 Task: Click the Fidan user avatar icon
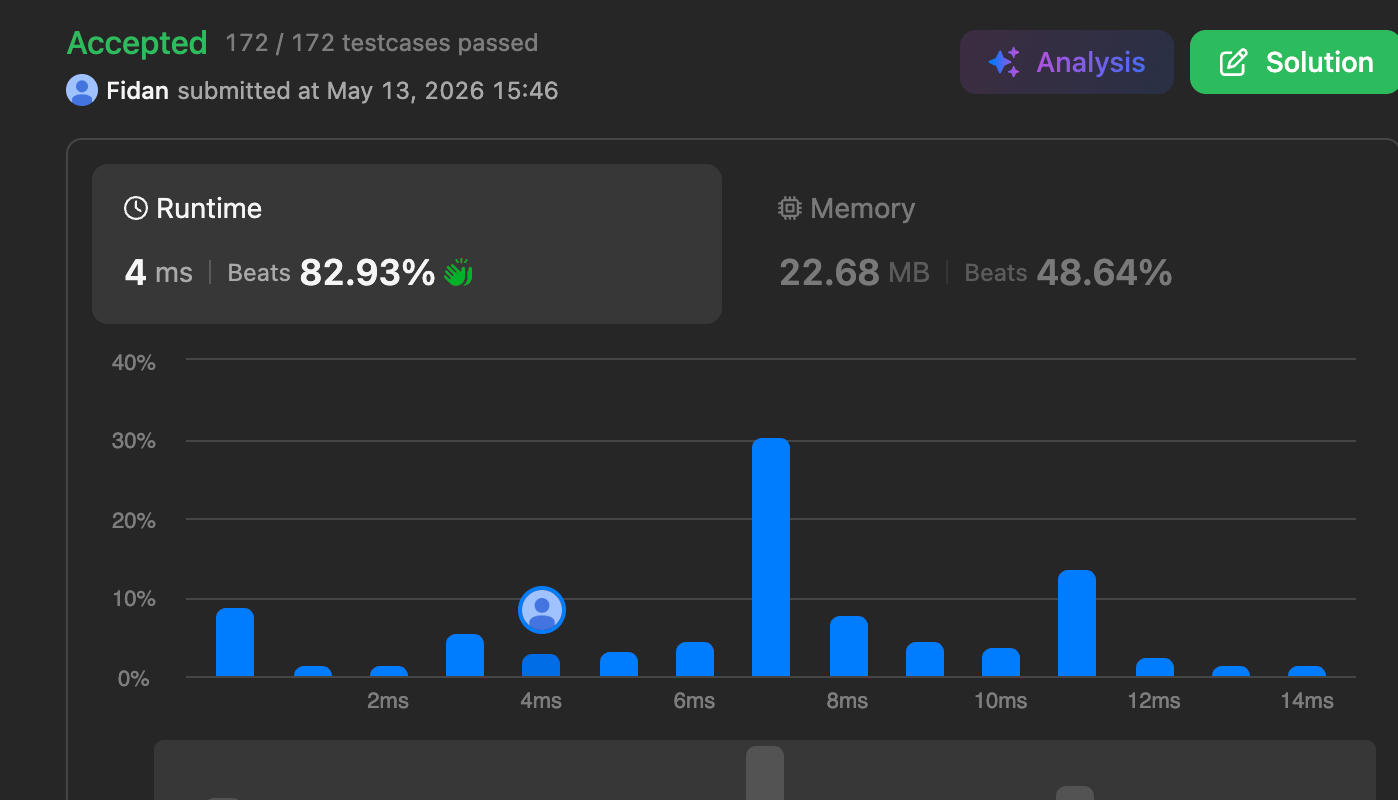[x=82, y=90]
